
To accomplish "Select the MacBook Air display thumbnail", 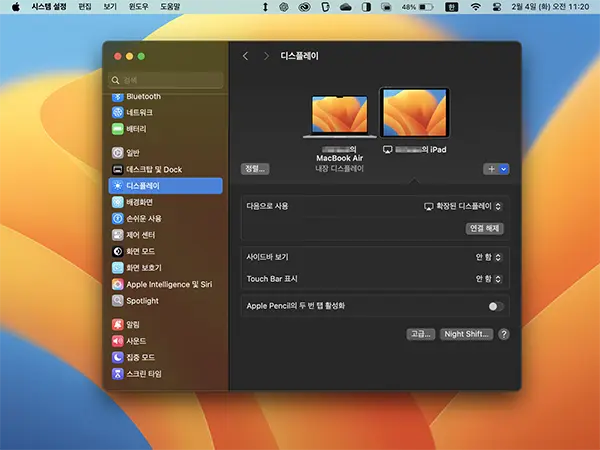I will click(x=339, y=117).
